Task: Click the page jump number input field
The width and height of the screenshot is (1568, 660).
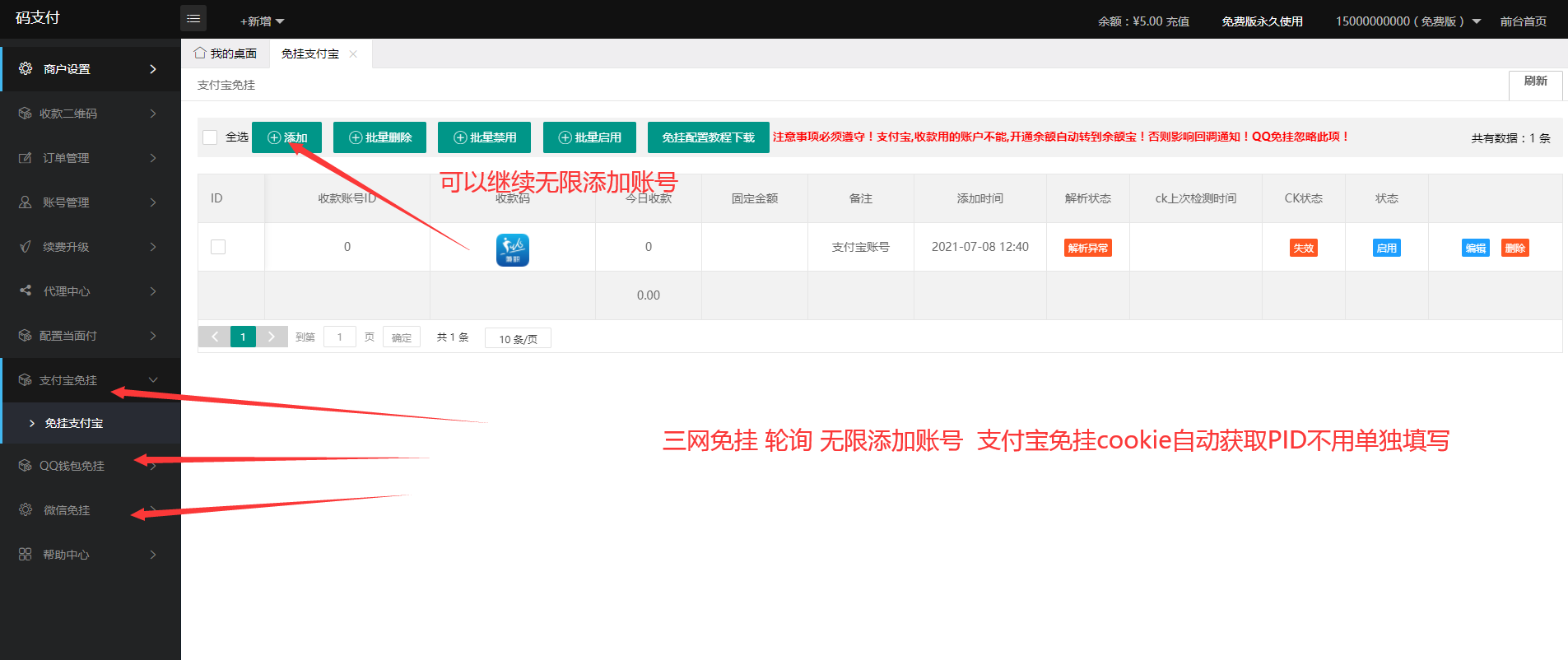Action: [340, 337]
